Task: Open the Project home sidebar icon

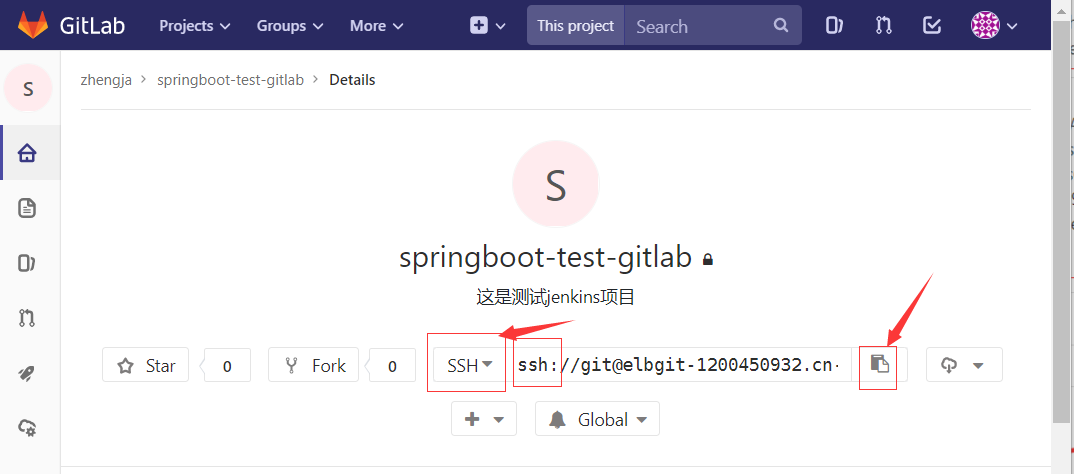Action: pyautogui.click(x=27, y=153)
